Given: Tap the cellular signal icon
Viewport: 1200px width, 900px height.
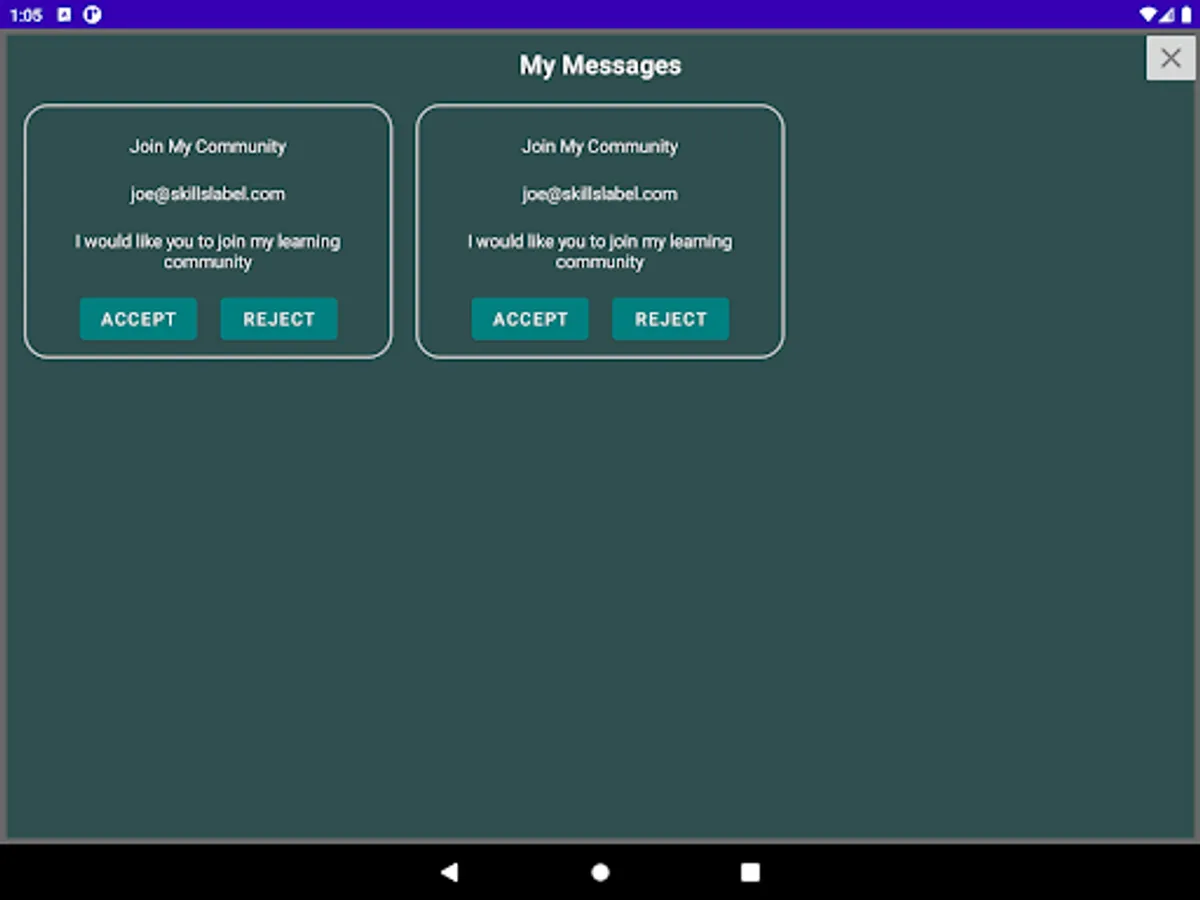Looking at the screenshot, I should pos(1164,14).
